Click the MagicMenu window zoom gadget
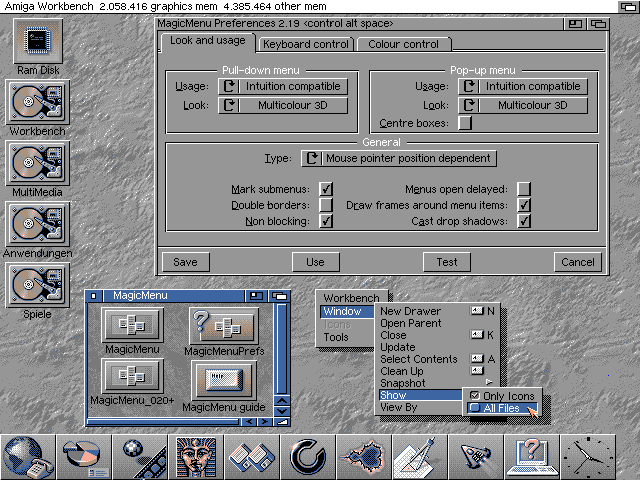The width and height of the screenshot is (640, 480). (x=256, y=296)
